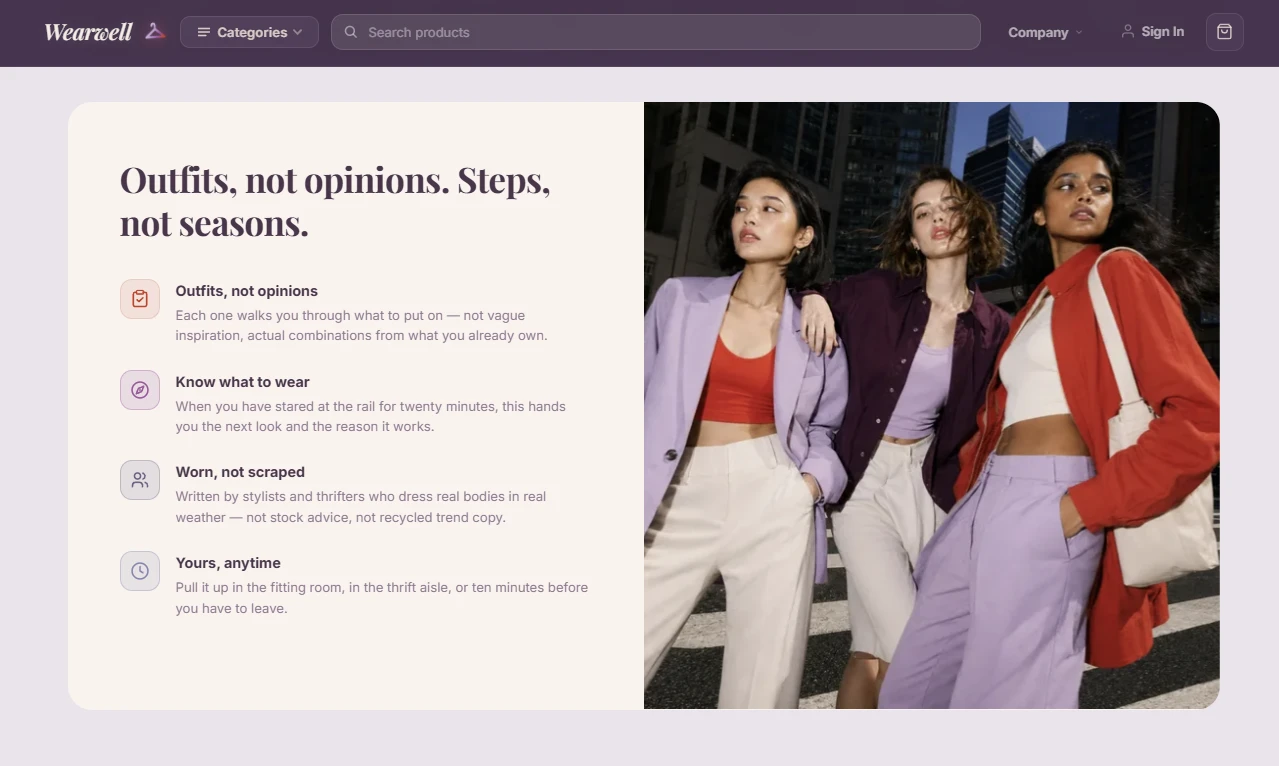Click the 'Worn, not scraped' feature title
This screenshot has height=766, width=1279.
[240, 472]
